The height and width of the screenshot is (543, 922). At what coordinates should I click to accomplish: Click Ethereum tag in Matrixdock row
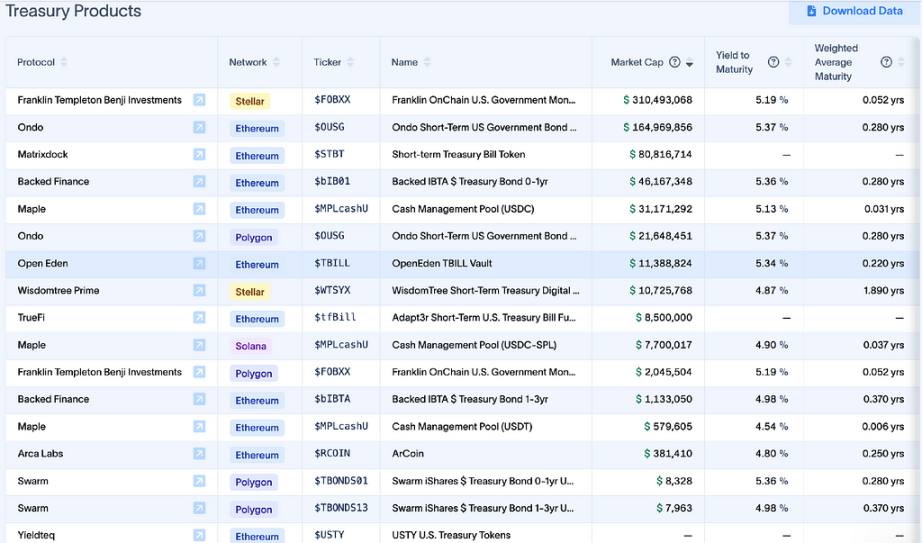[x=257, y=156]
